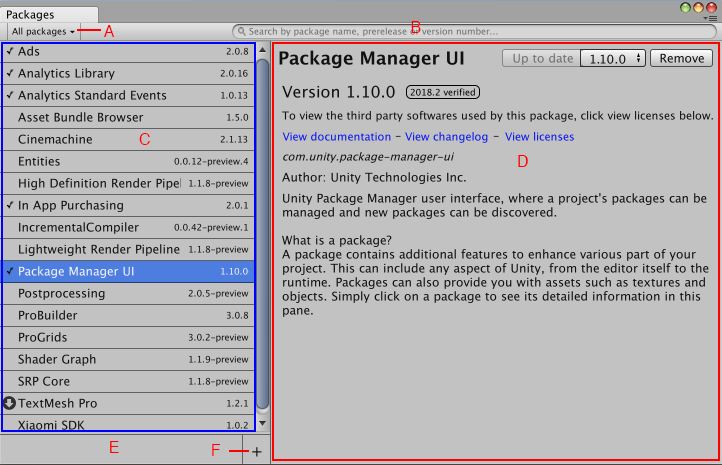Click the scrollbar up arrow

262,50
